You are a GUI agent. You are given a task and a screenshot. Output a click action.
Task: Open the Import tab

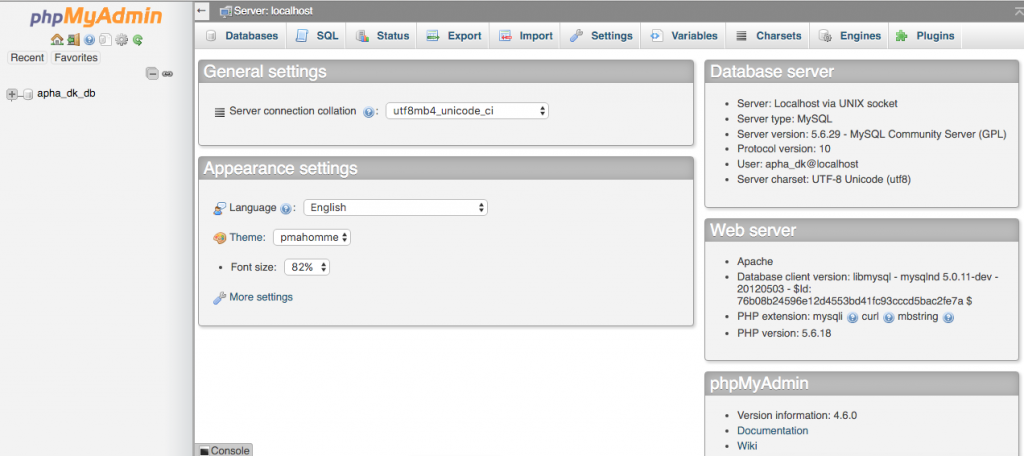pyautogui.click(x=525, y=36)
